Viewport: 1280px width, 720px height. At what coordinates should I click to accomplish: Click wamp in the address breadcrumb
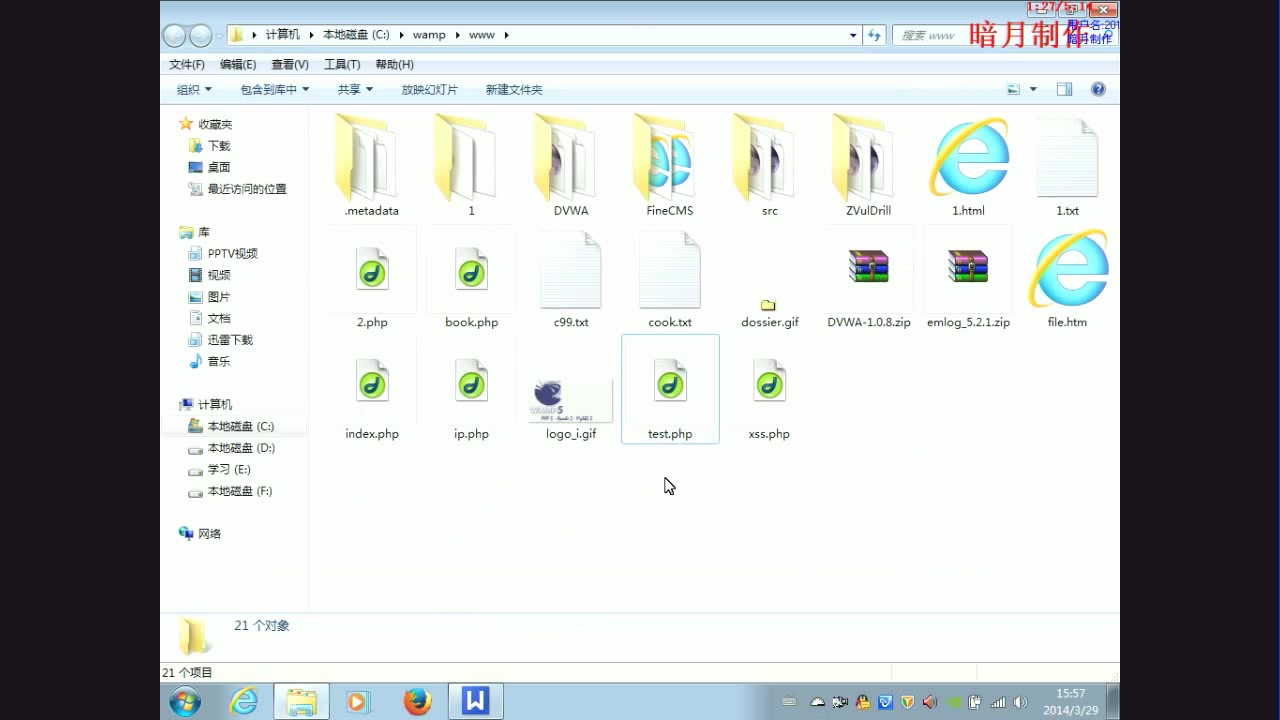[429, 35]
